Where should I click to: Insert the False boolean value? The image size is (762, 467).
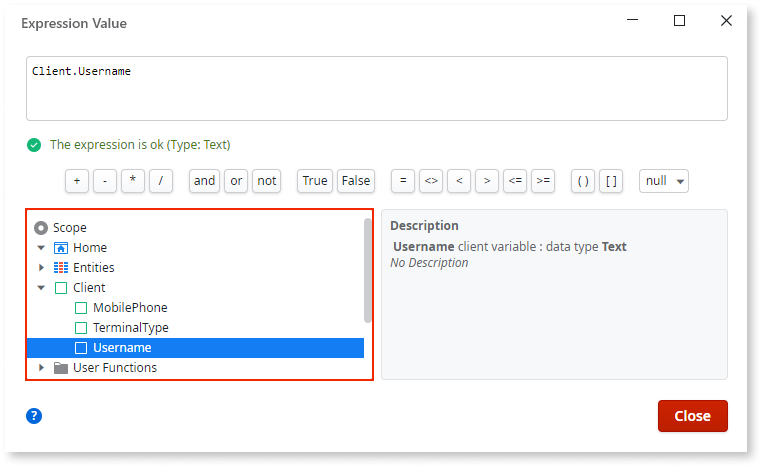point(355,181)
